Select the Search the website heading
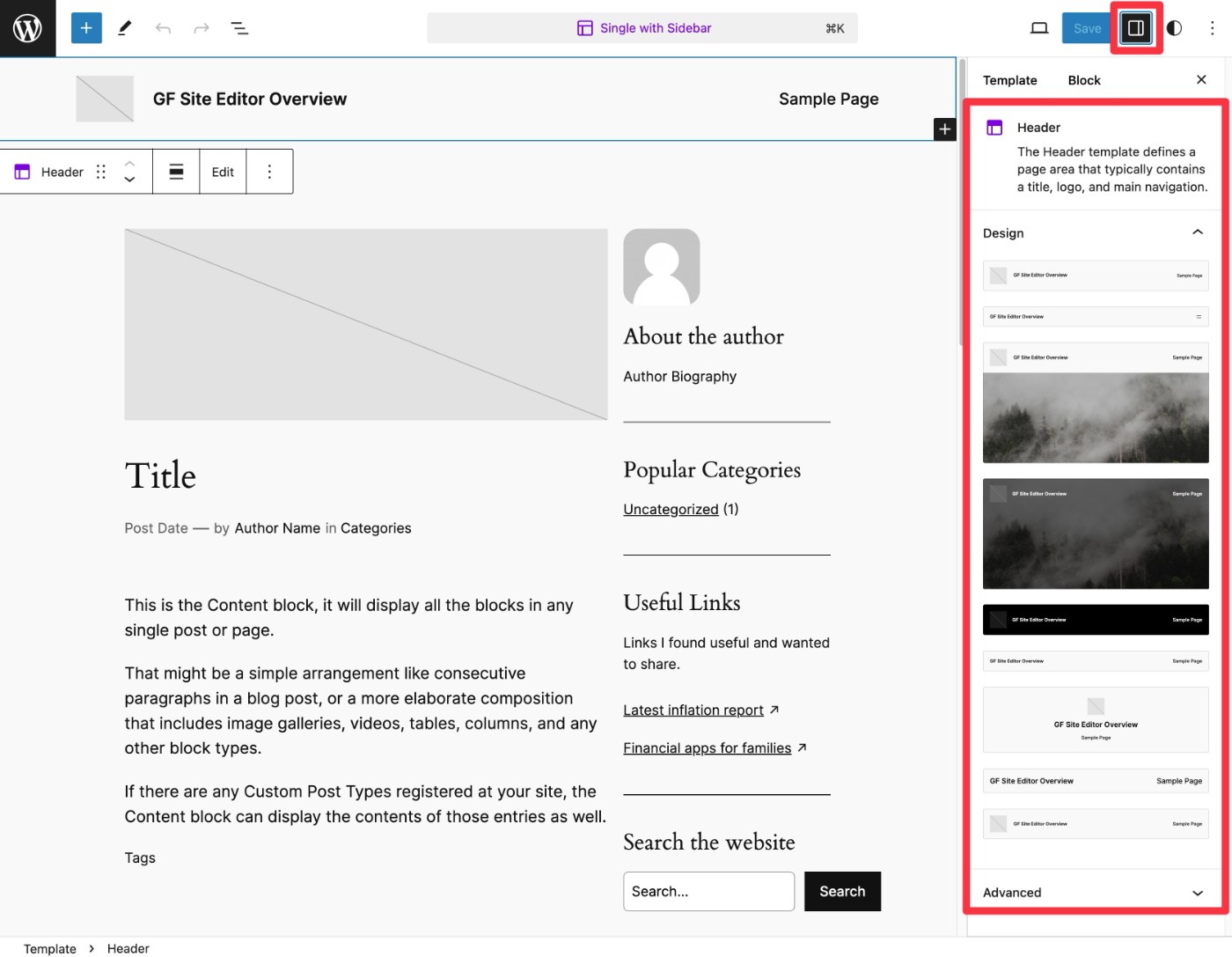 [709, 842]
